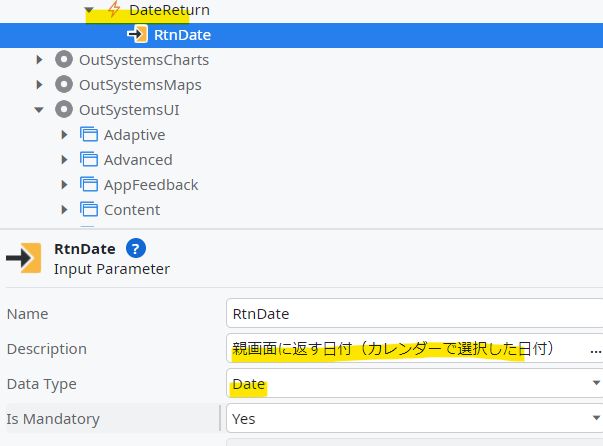
Task: Click the Description property label
Action: [47, 349]
